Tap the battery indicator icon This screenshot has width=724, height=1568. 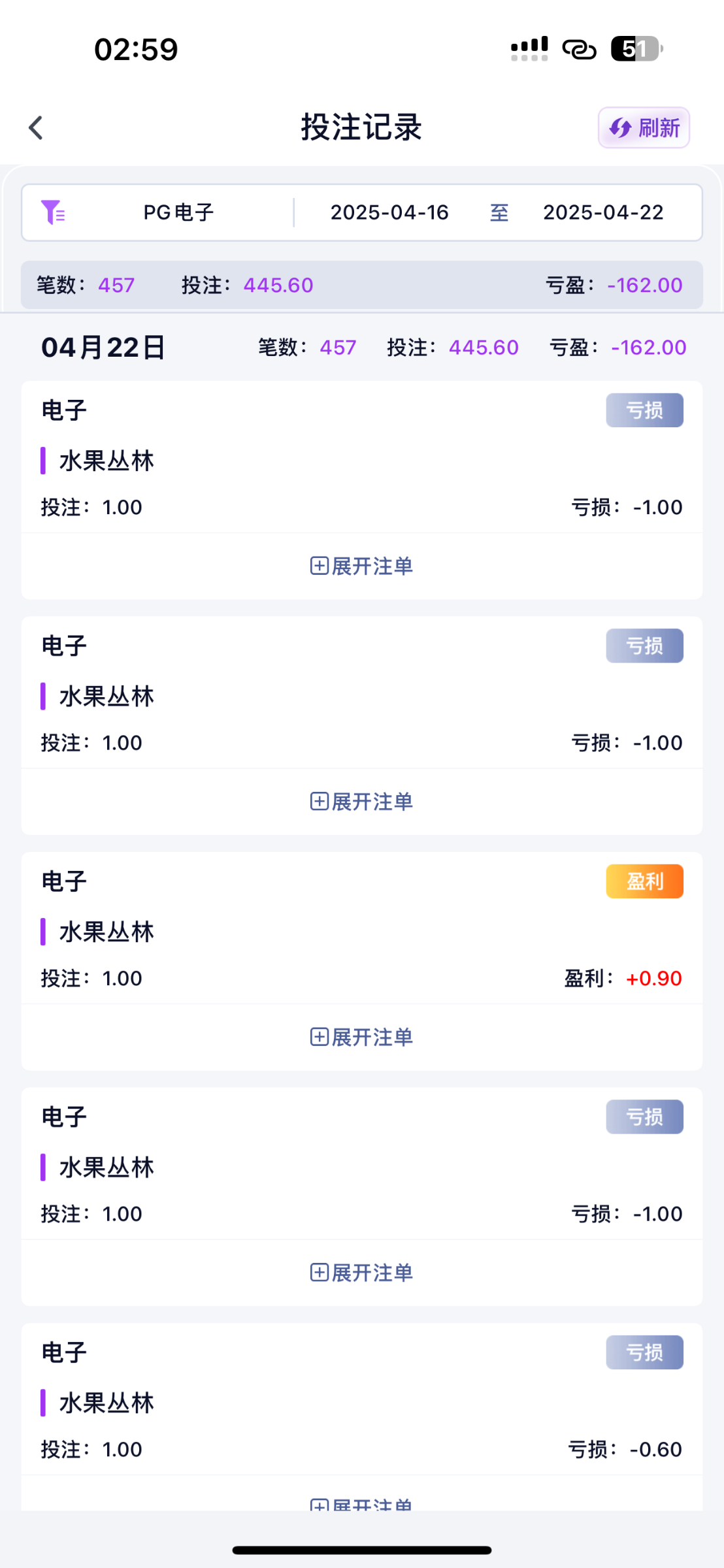coord(636,49)
